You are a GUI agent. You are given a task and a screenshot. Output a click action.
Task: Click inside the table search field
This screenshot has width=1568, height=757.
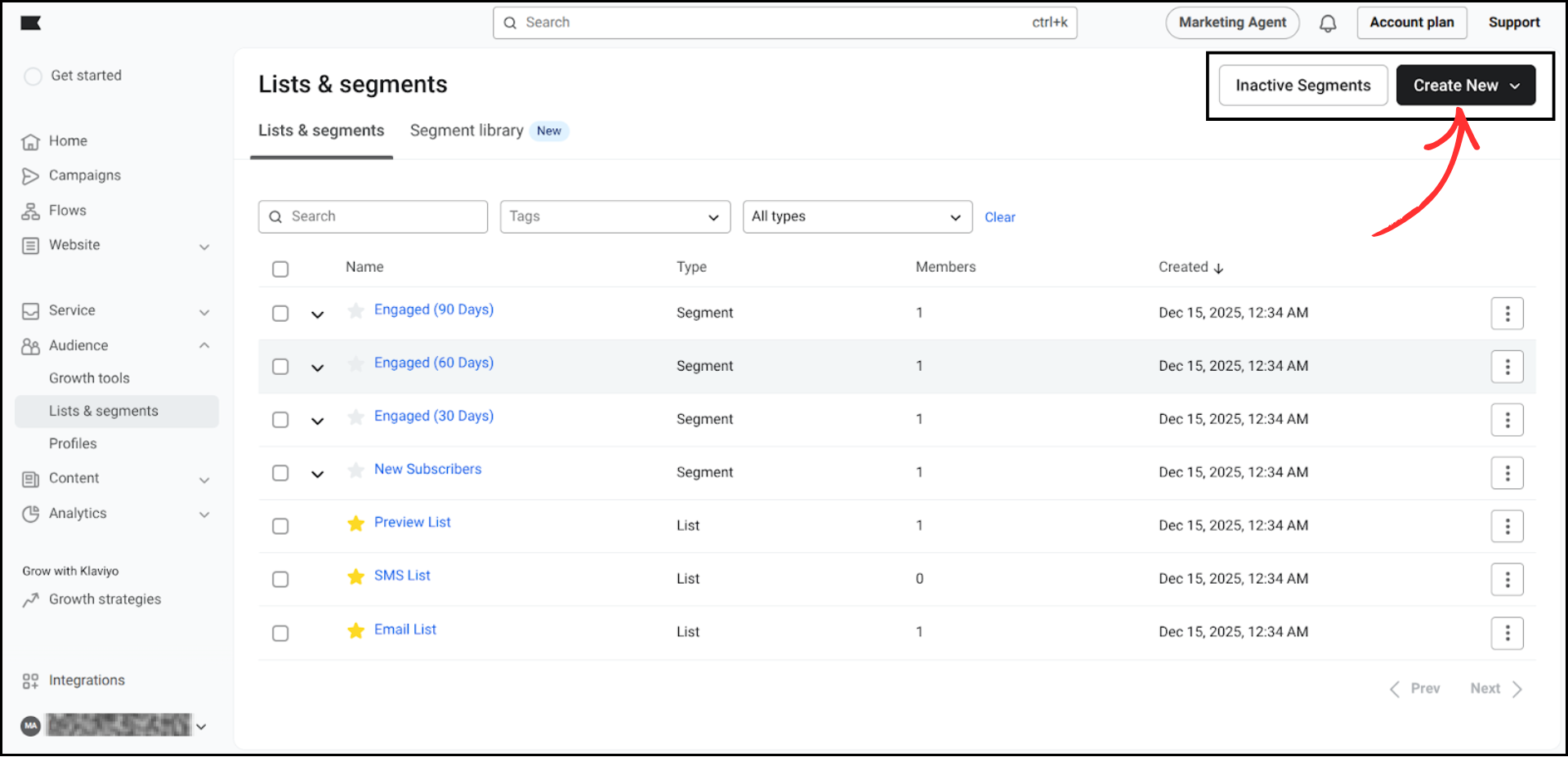tap(373, 216)
